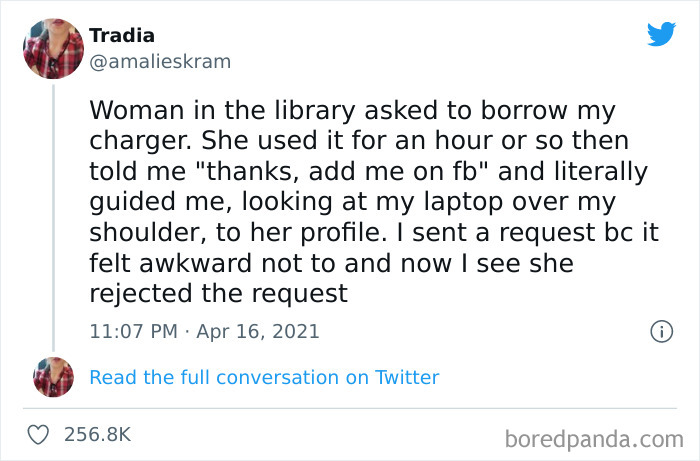
Task: Visit the @amalieskram handle
Action: click(160, 61)
